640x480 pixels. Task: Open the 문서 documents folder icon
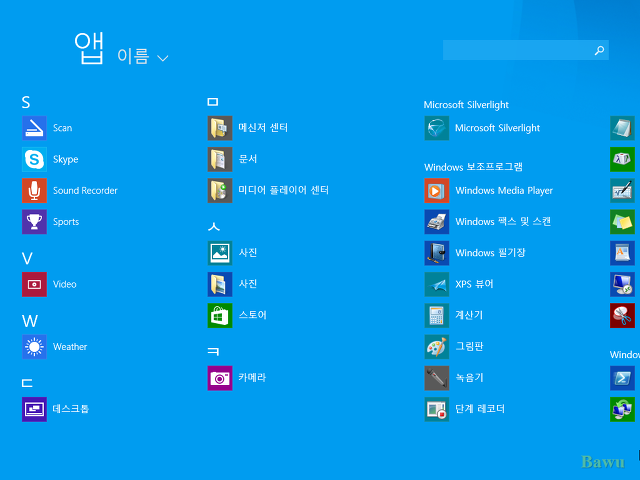tap(220, 159)
